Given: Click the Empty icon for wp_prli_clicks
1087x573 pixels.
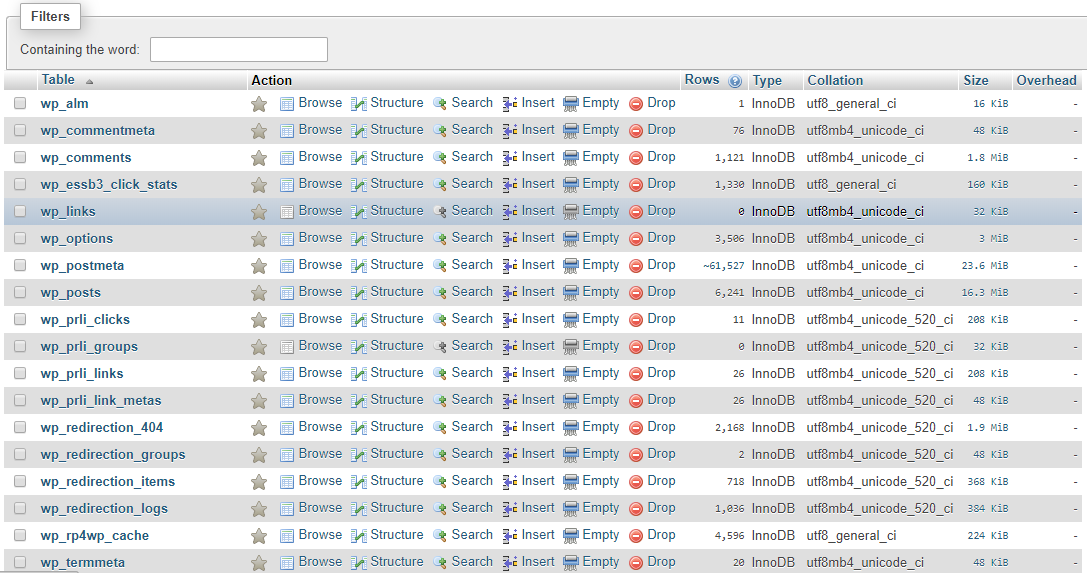Looking at the screenshot, I should point(571,320).
